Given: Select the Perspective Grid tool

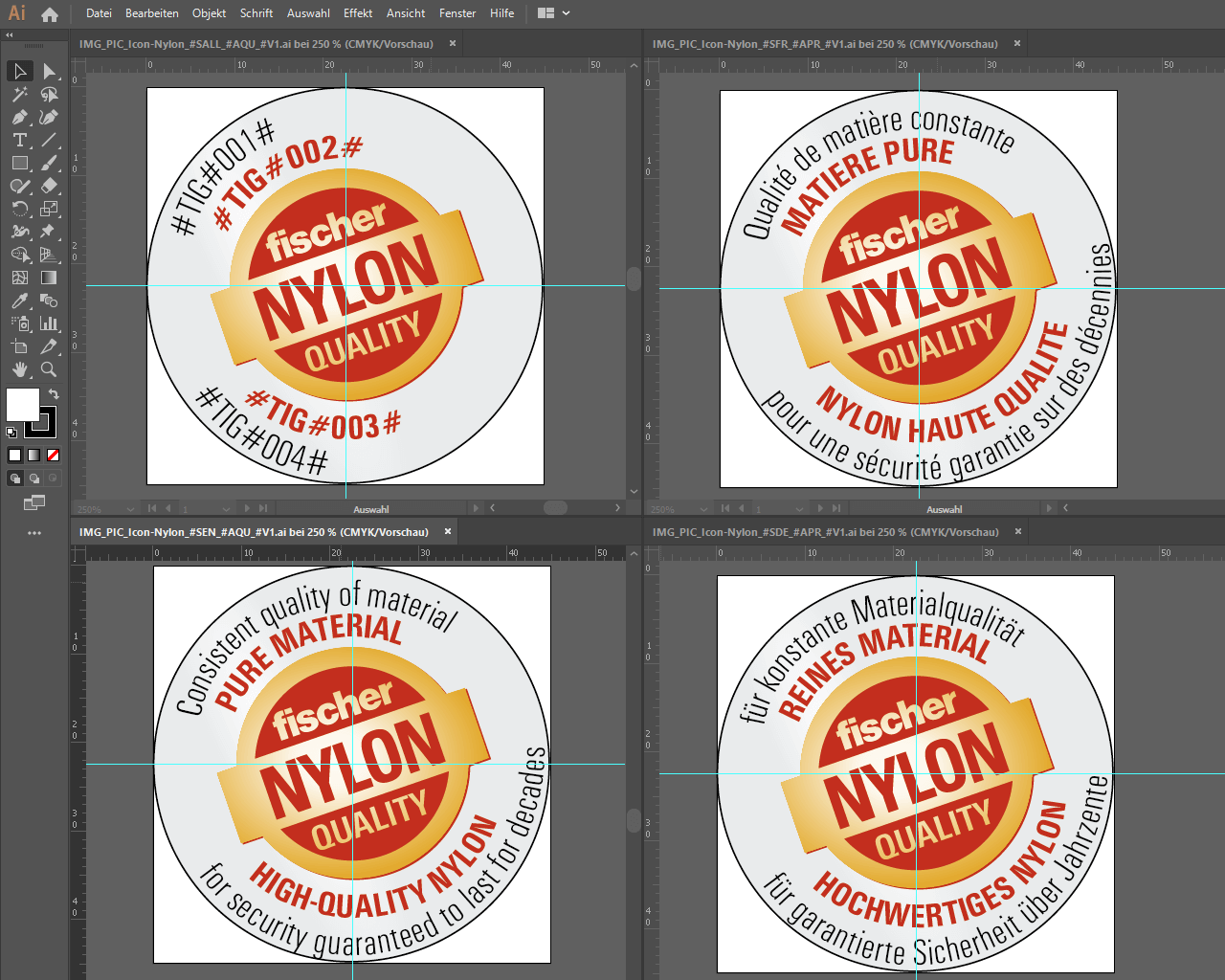Looking at the screenshot, I should pos(49,255).
